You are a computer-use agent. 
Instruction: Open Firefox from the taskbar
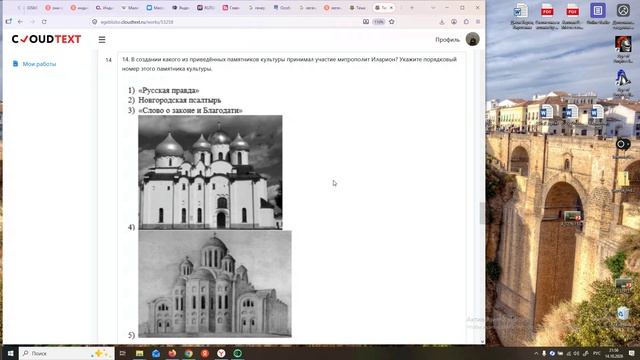point(172,353)
